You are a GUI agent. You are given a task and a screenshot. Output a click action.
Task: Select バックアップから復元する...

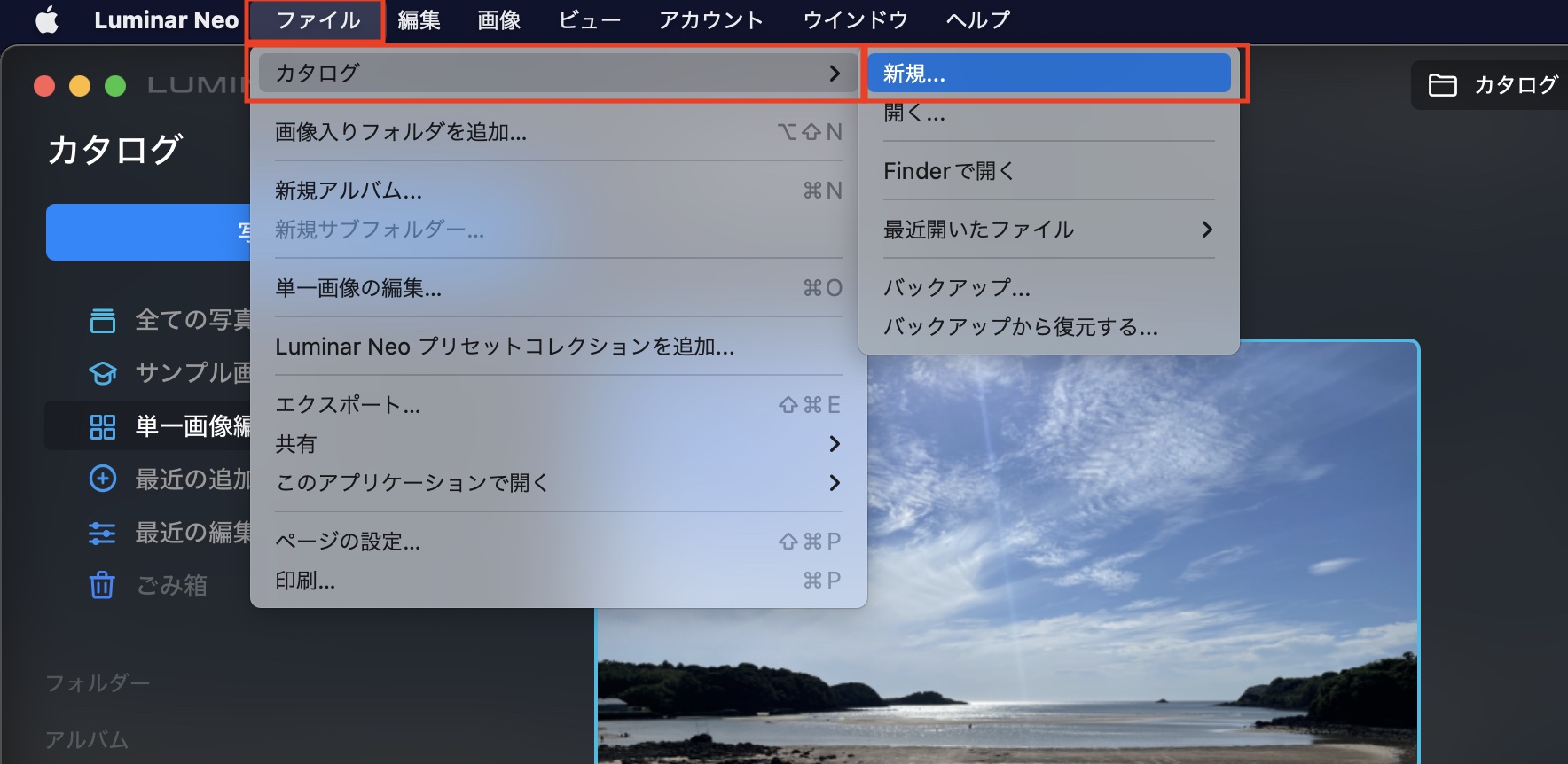(1048, 327)
